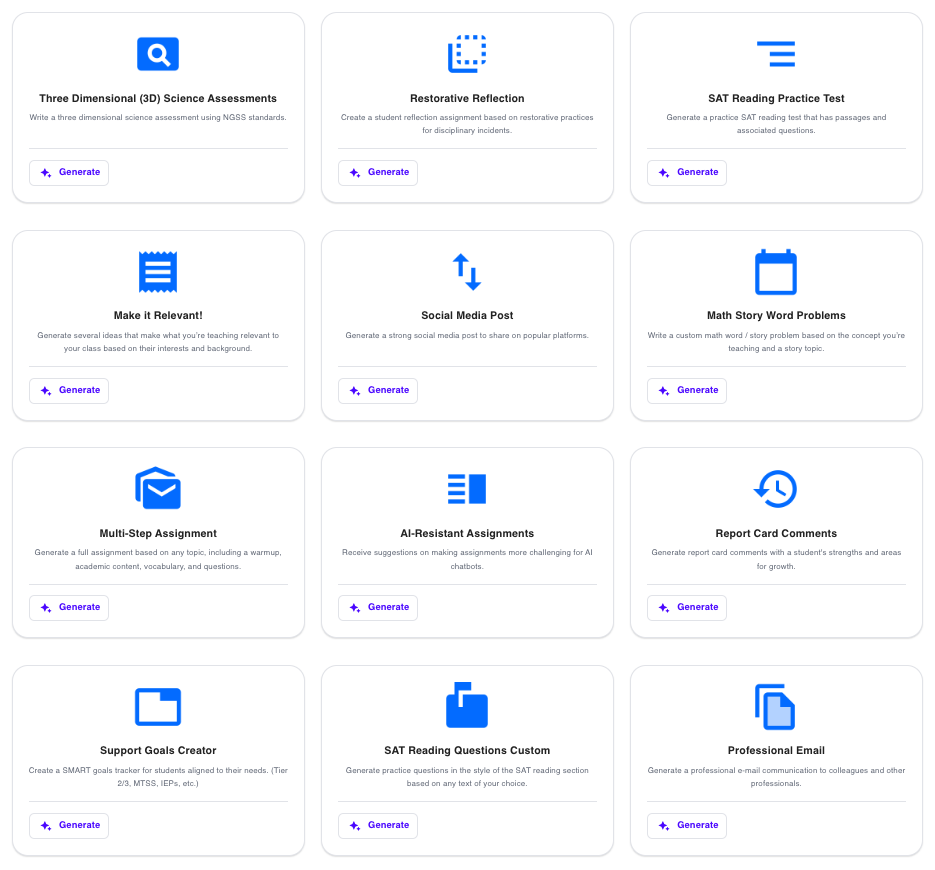The width and height of the screenshot is (935, 870).
Task: Hit Generate on Professional Email card
Action: click(687, 825)
